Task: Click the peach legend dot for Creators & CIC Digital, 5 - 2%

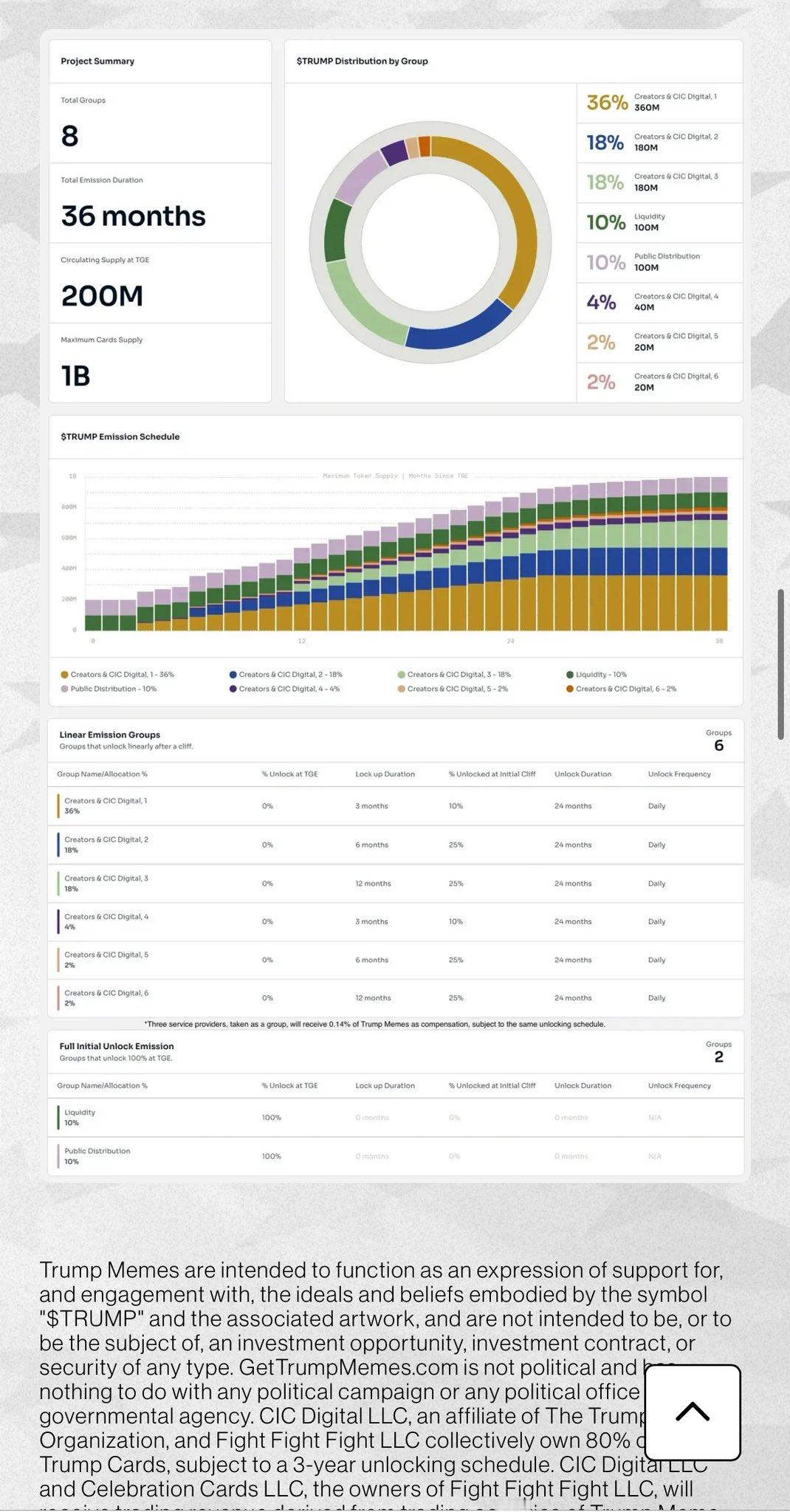Action: pos(401,689)
